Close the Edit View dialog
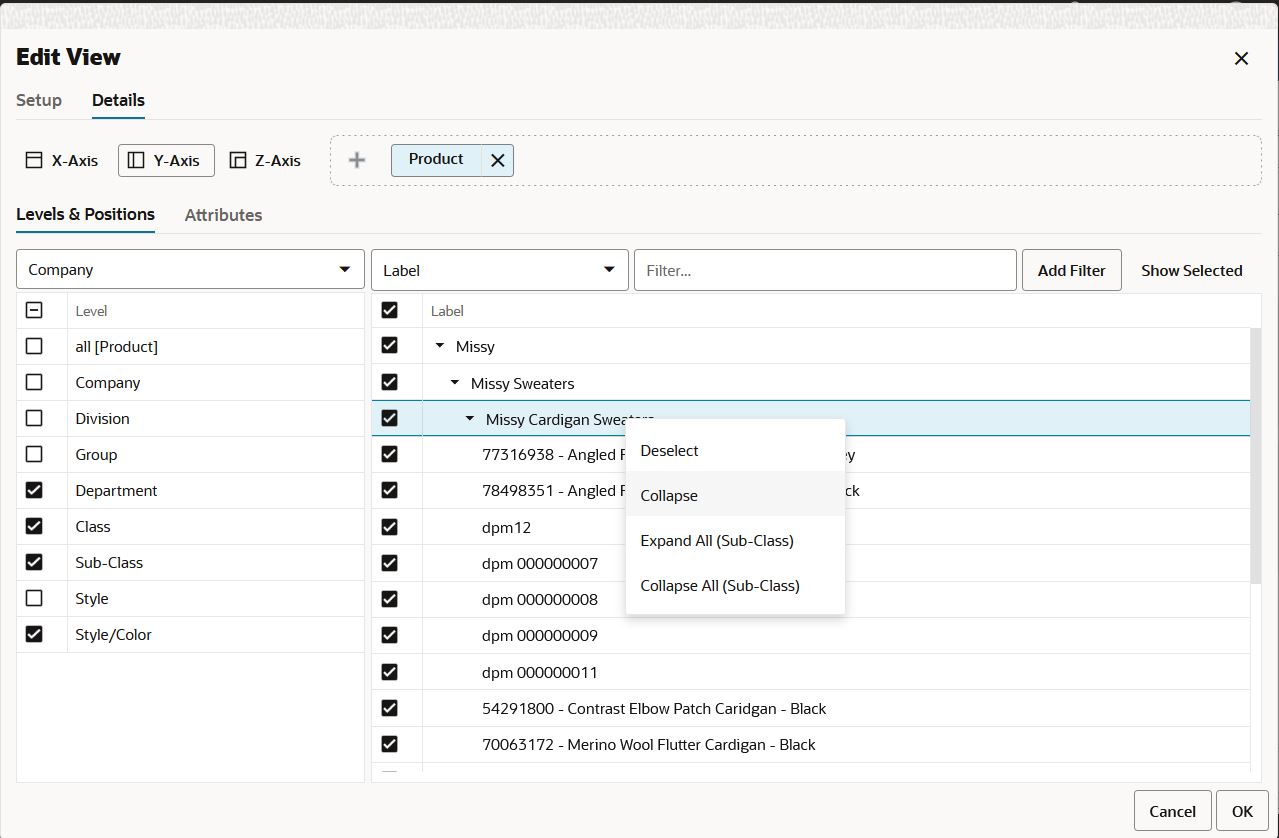1279x838 pixels. 1241,58
